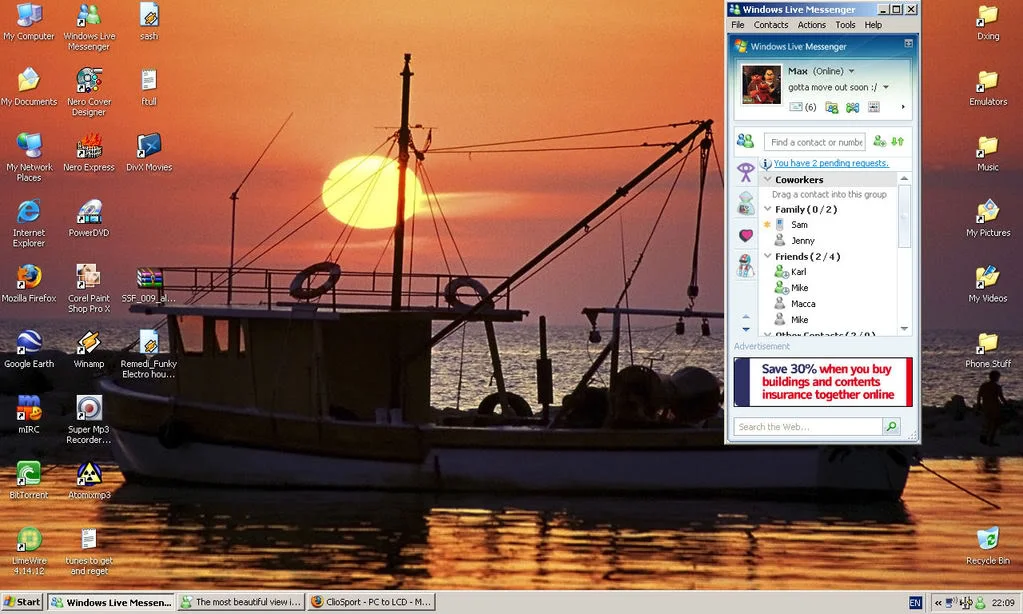
Task: Switch to 'The most beautiful view' taskbar window
Action: point(241,602)
